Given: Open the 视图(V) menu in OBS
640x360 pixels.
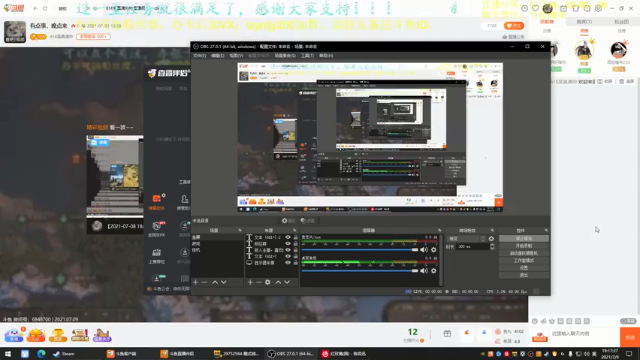Looking at the screenshot, I should click(x=236, y=56).
